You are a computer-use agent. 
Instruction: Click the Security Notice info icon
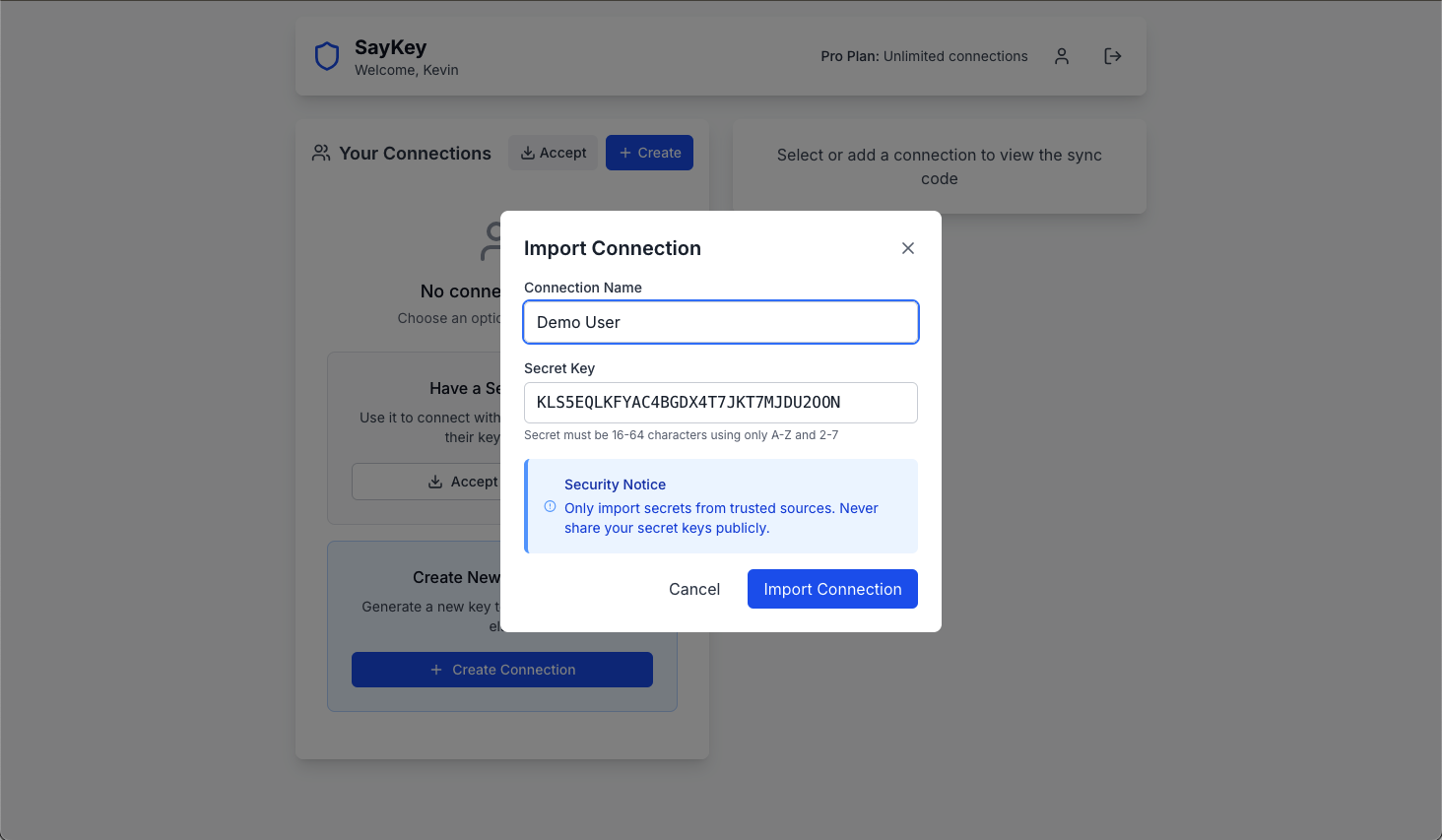pyautogui.click(x=550, y=506)
